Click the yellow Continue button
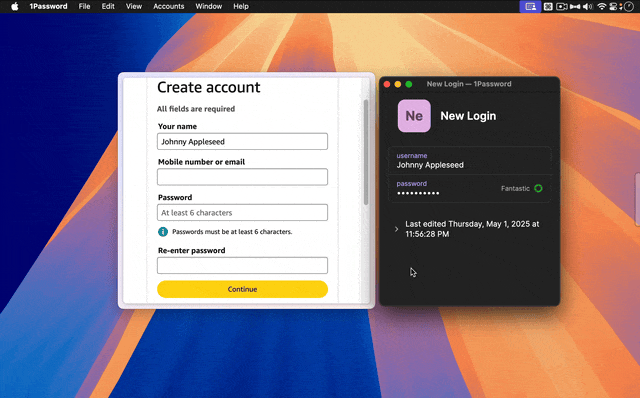640x398 pixels. pos(242,289)
